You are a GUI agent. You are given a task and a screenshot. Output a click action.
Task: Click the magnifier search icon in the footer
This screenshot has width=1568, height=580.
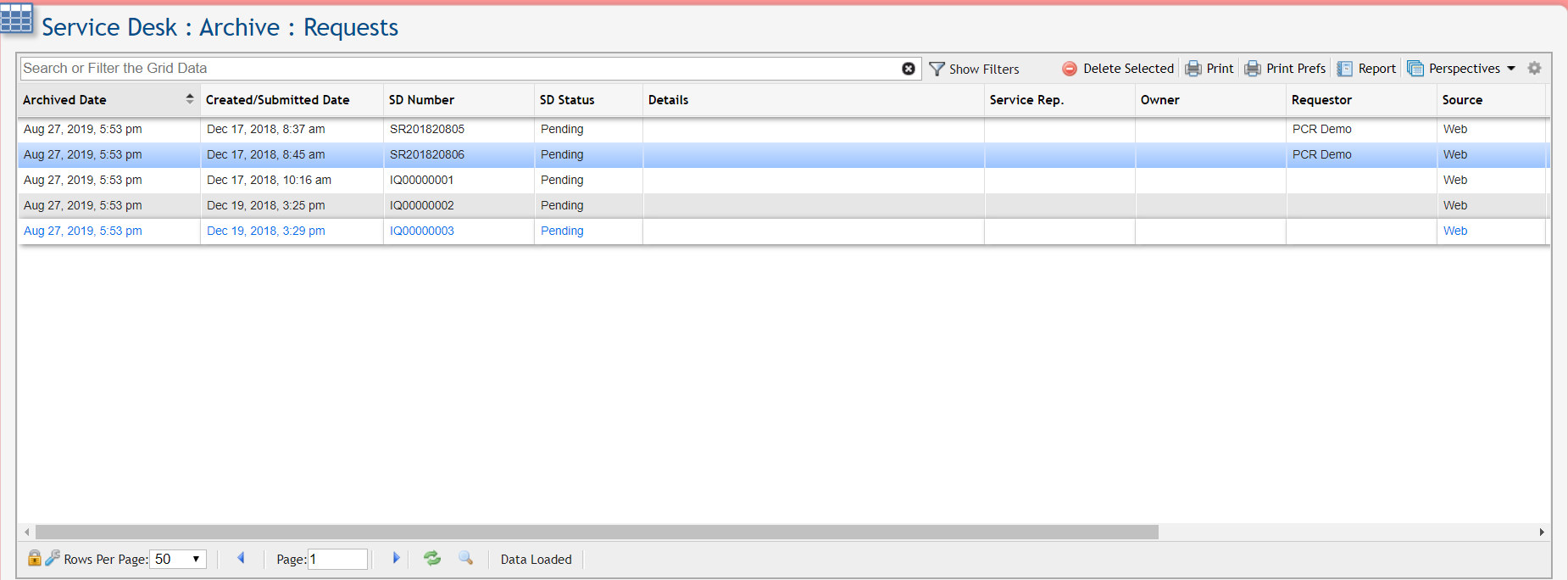point(465,558)
